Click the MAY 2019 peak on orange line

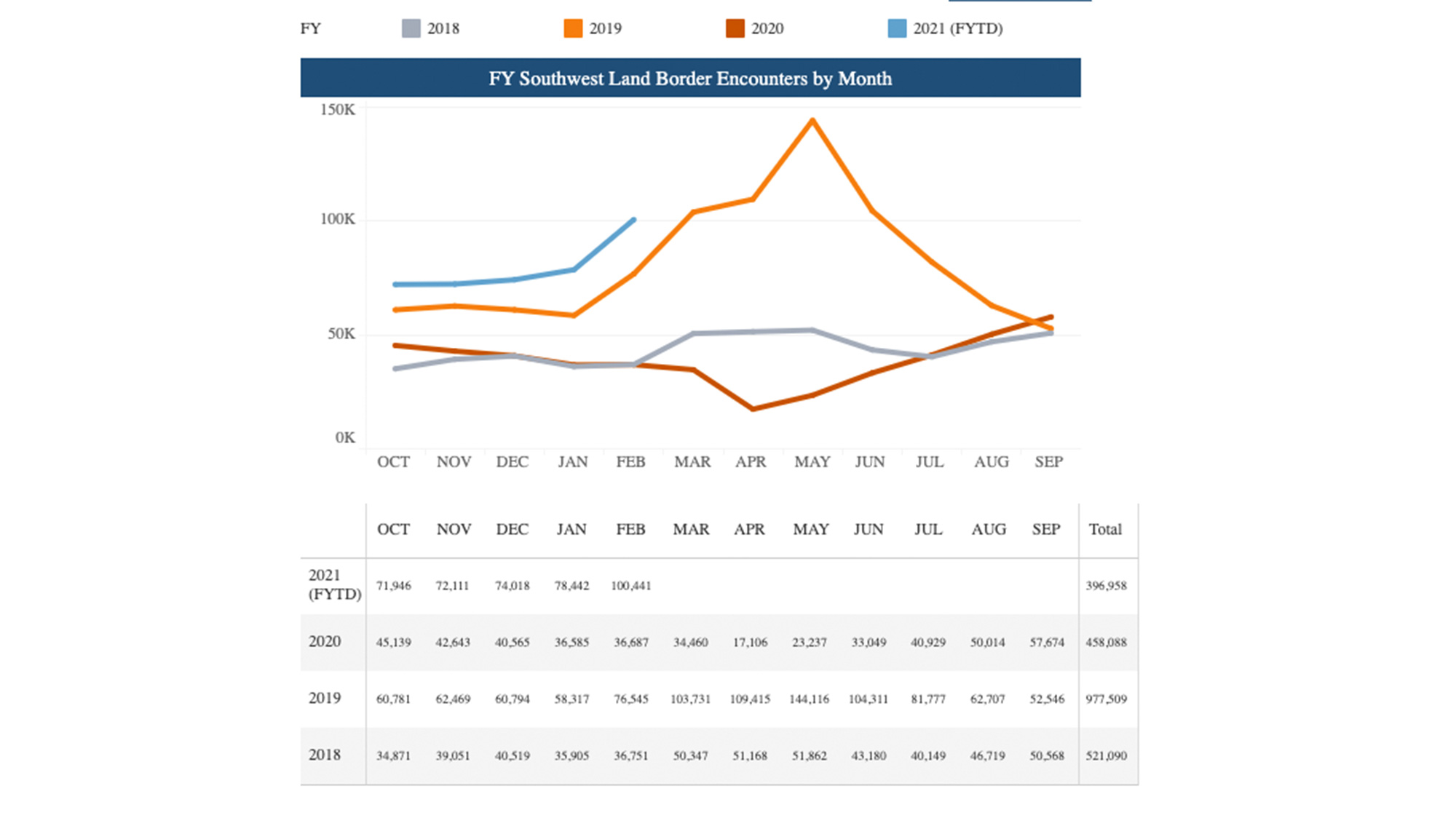[812, 120]
